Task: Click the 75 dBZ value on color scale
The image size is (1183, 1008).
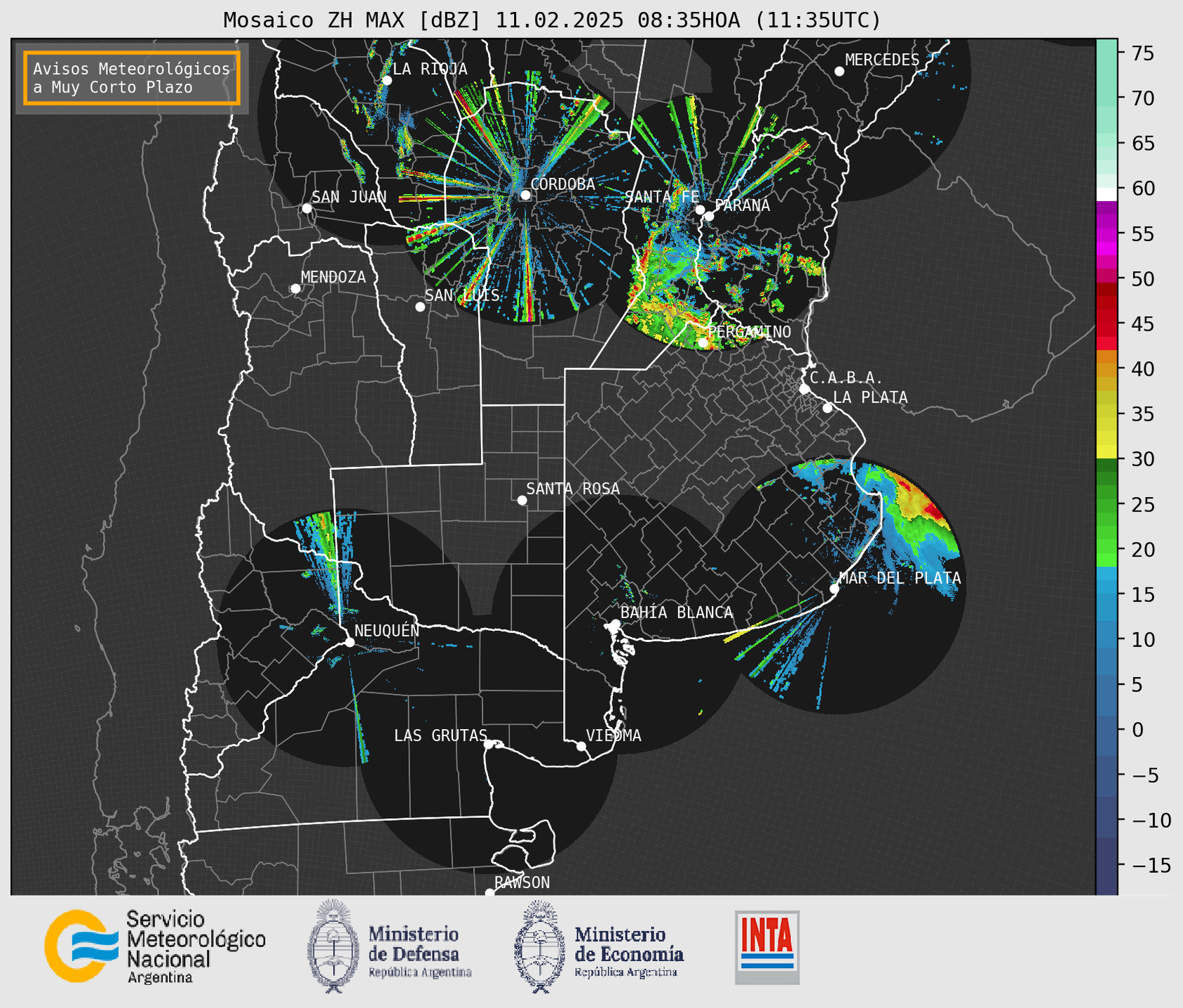Action: point(1143,53)
